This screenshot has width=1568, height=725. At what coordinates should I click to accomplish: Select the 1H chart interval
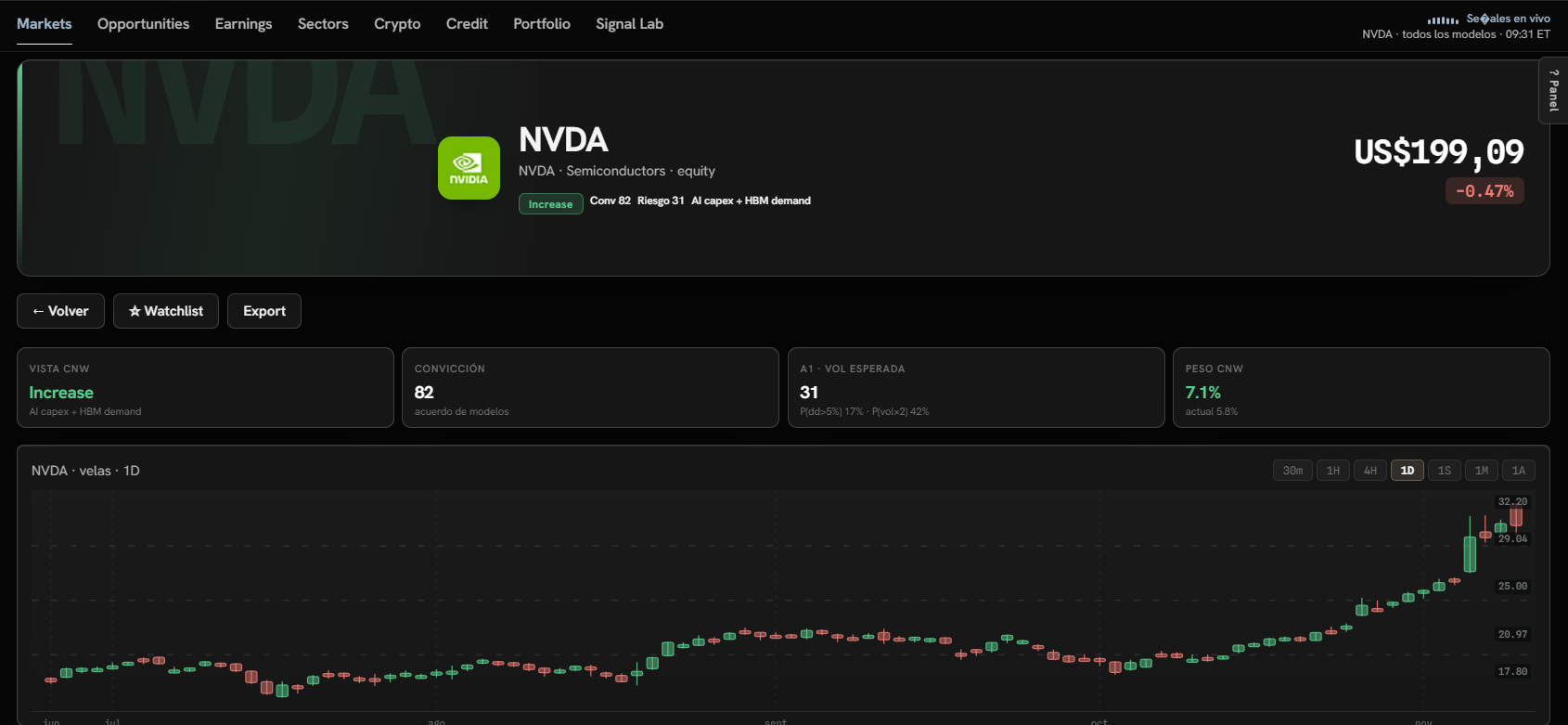click(1333, 471)
